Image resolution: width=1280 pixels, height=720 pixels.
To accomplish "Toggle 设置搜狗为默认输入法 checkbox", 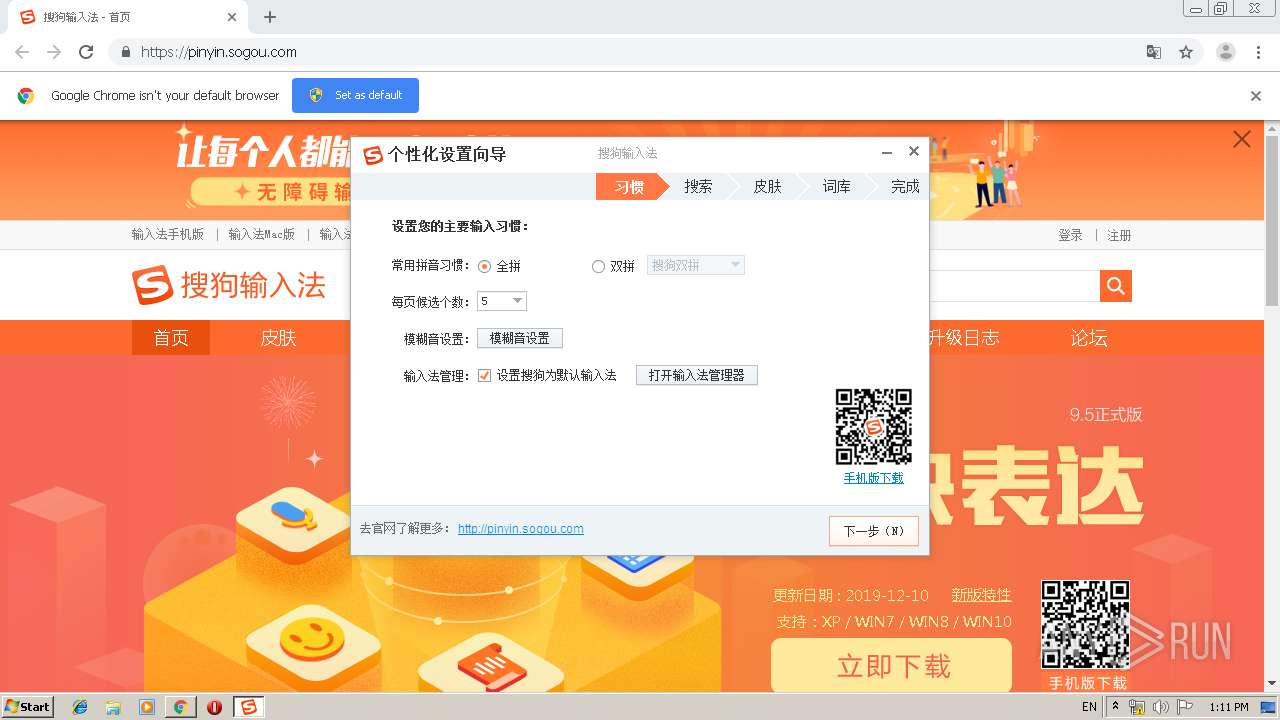I will (x=485, y=375).
